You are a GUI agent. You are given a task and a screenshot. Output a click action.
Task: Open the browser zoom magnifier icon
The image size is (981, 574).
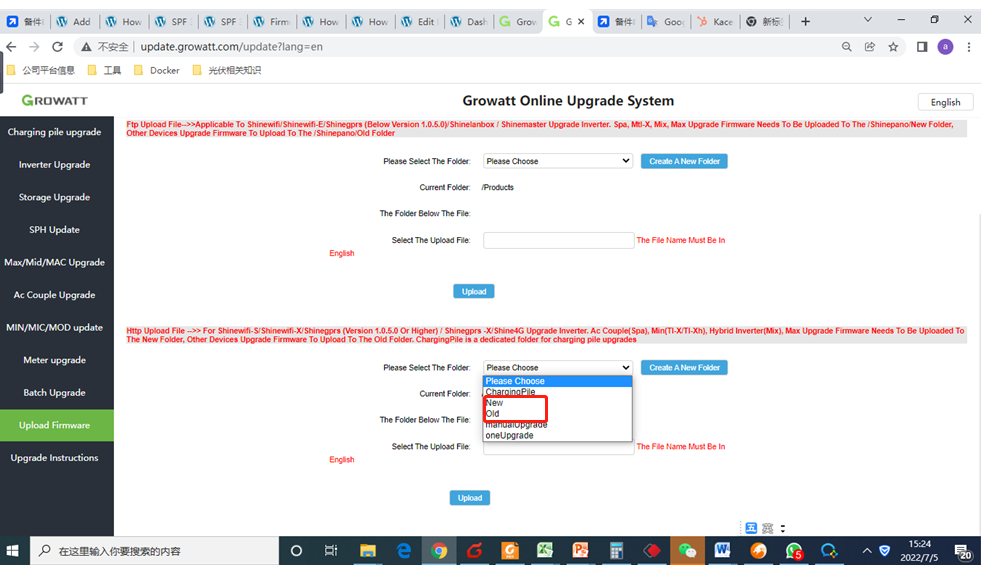(846, 47)
